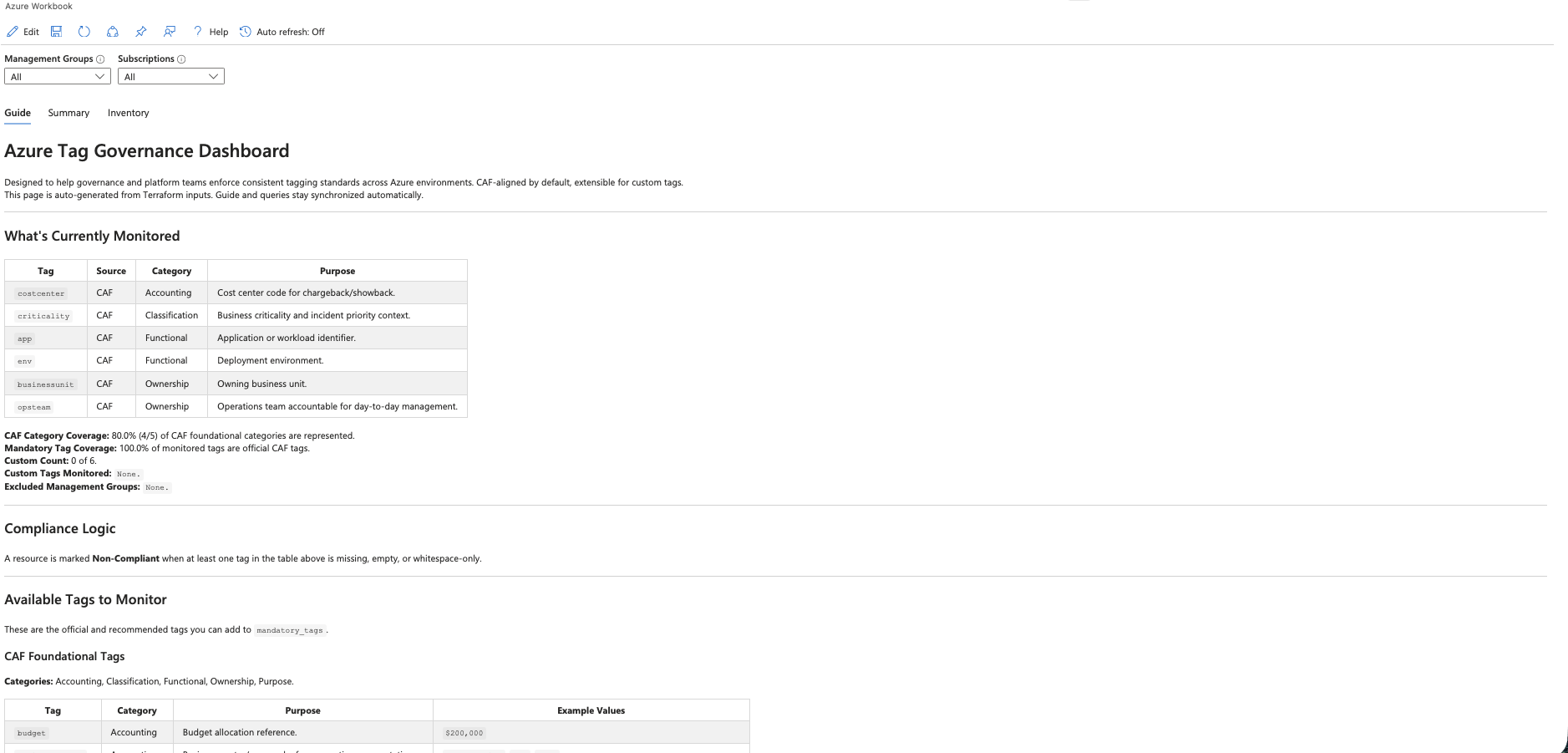Image resolution: width=1568 pixels, height=753 pixels.
Task: Click the 'Owning business unit.' purpose cell
Action: (x=337, y=384)
